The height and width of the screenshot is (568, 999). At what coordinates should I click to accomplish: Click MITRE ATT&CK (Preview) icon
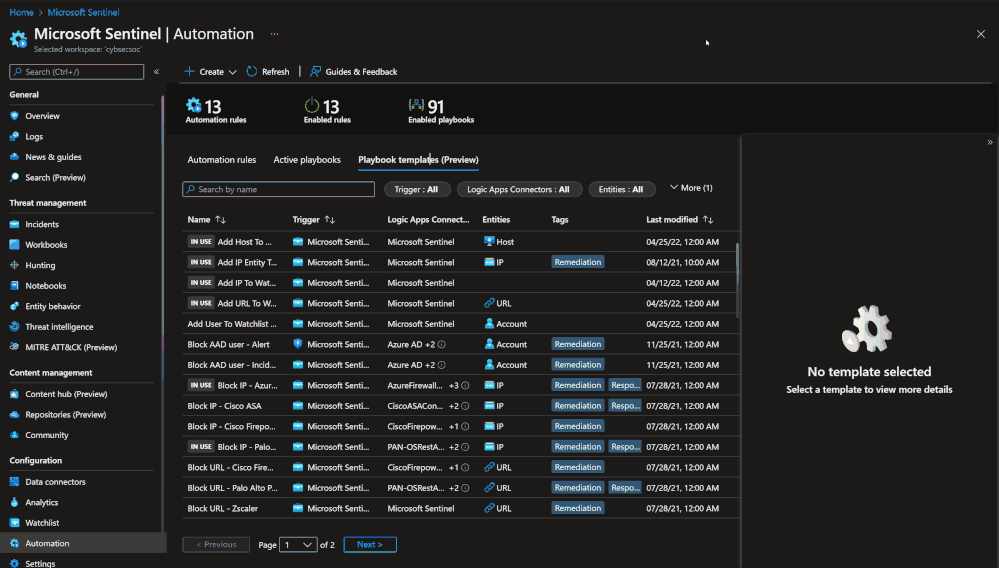point(15,347)
